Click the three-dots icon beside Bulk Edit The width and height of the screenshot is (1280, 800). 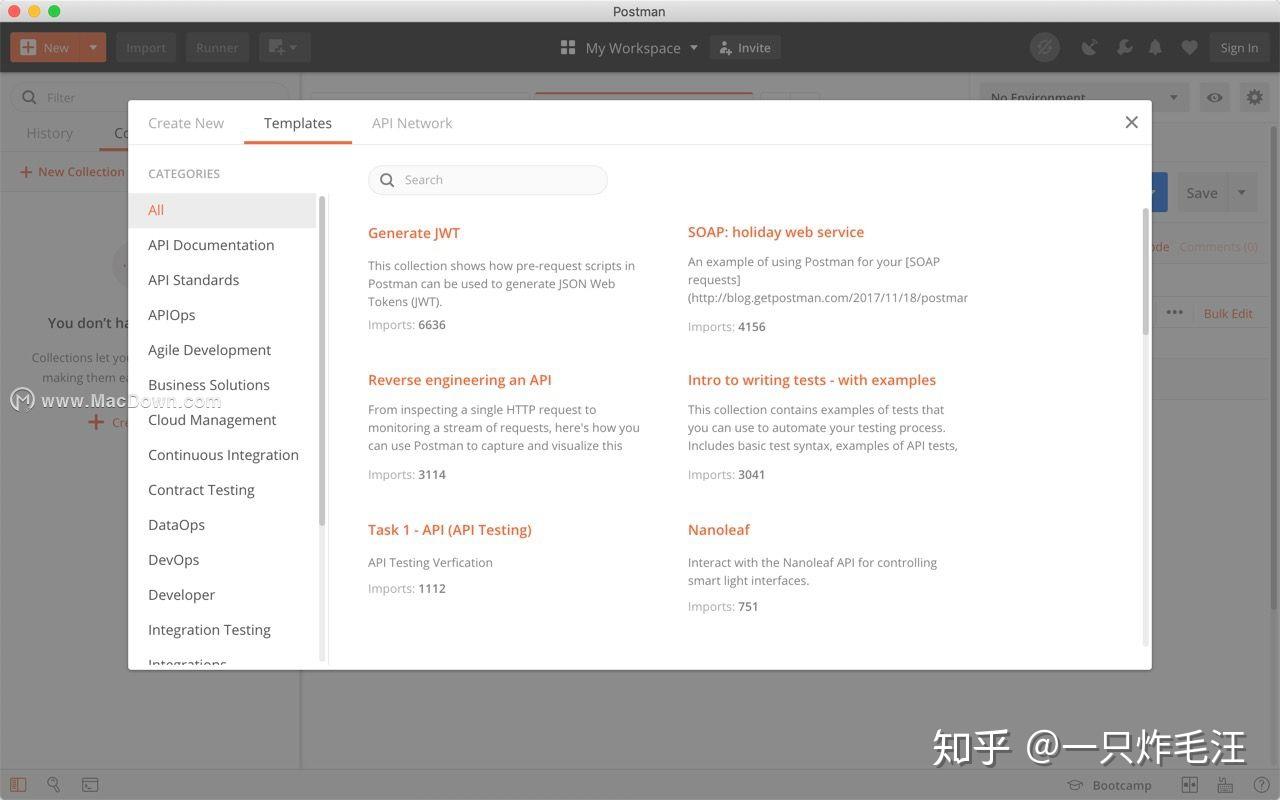[x=1174, y=312]
